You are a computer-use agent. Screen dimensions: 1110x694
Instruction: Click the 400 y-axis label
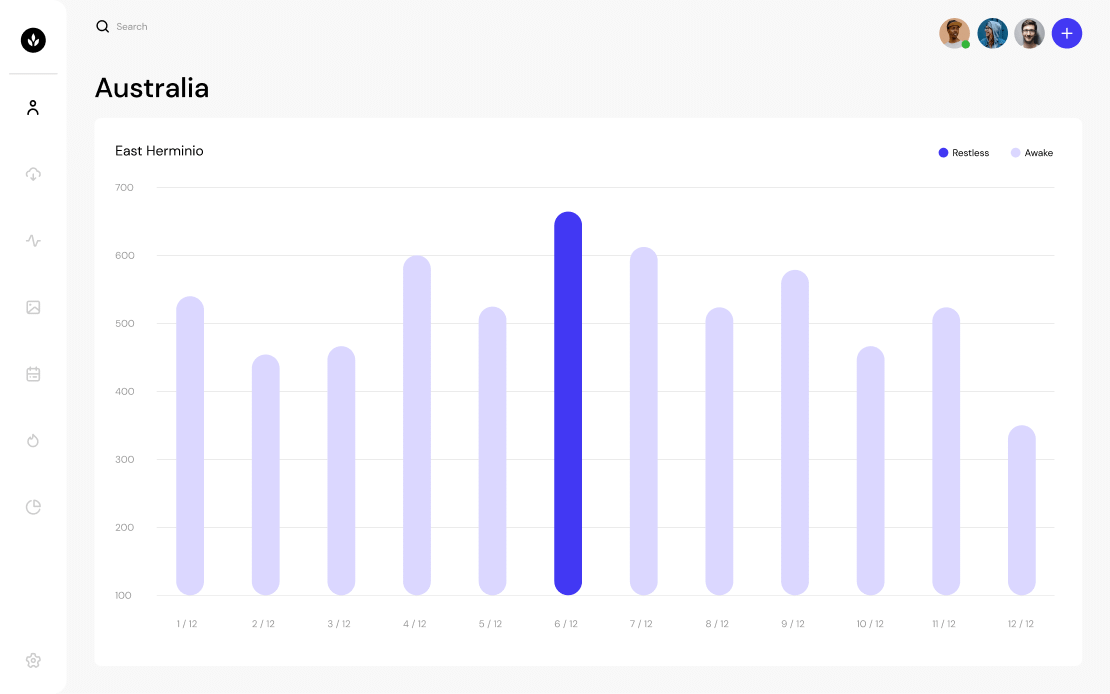click(125, 392)
